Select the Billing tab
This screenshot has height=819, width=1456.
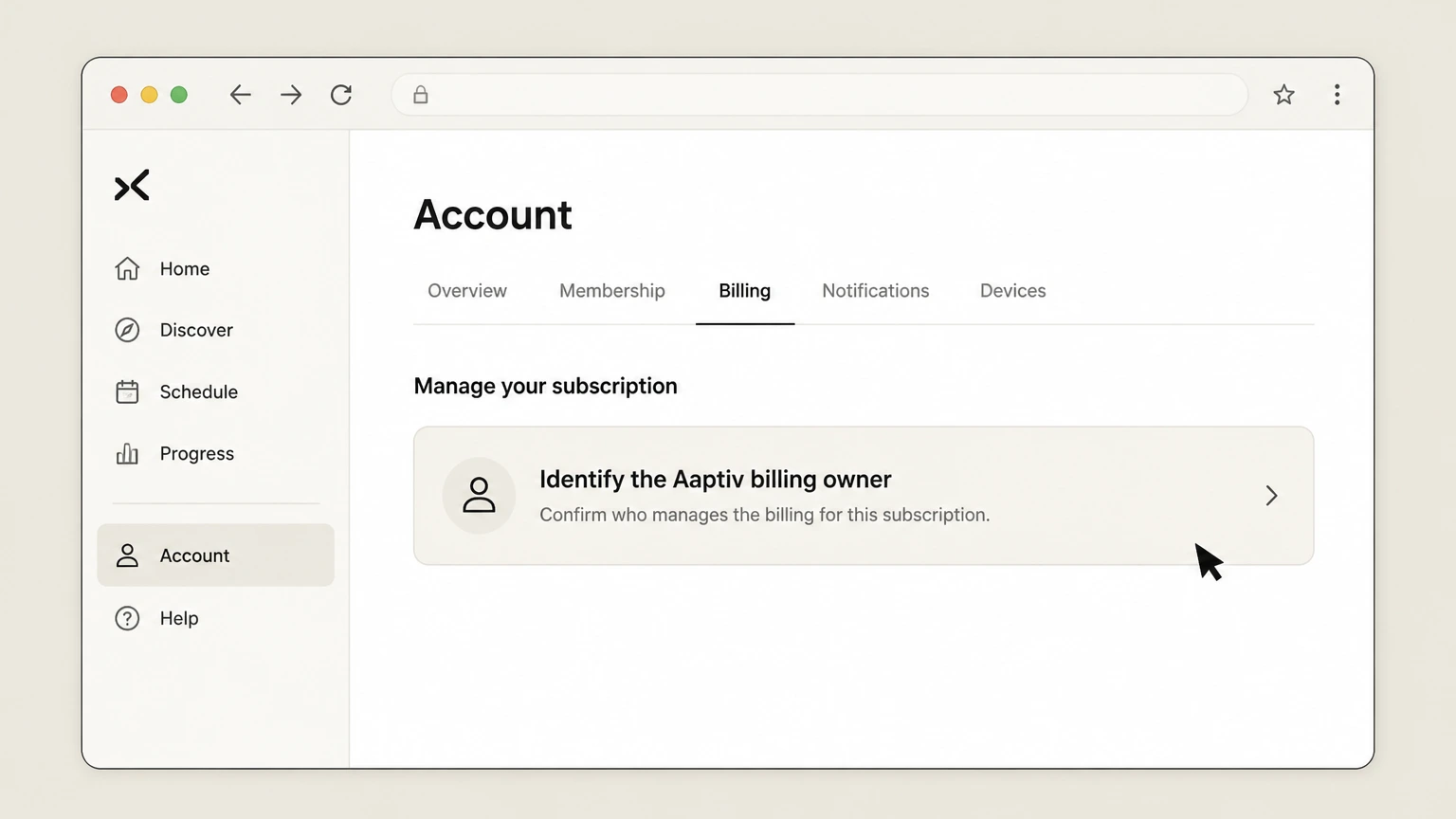[745, 291]
